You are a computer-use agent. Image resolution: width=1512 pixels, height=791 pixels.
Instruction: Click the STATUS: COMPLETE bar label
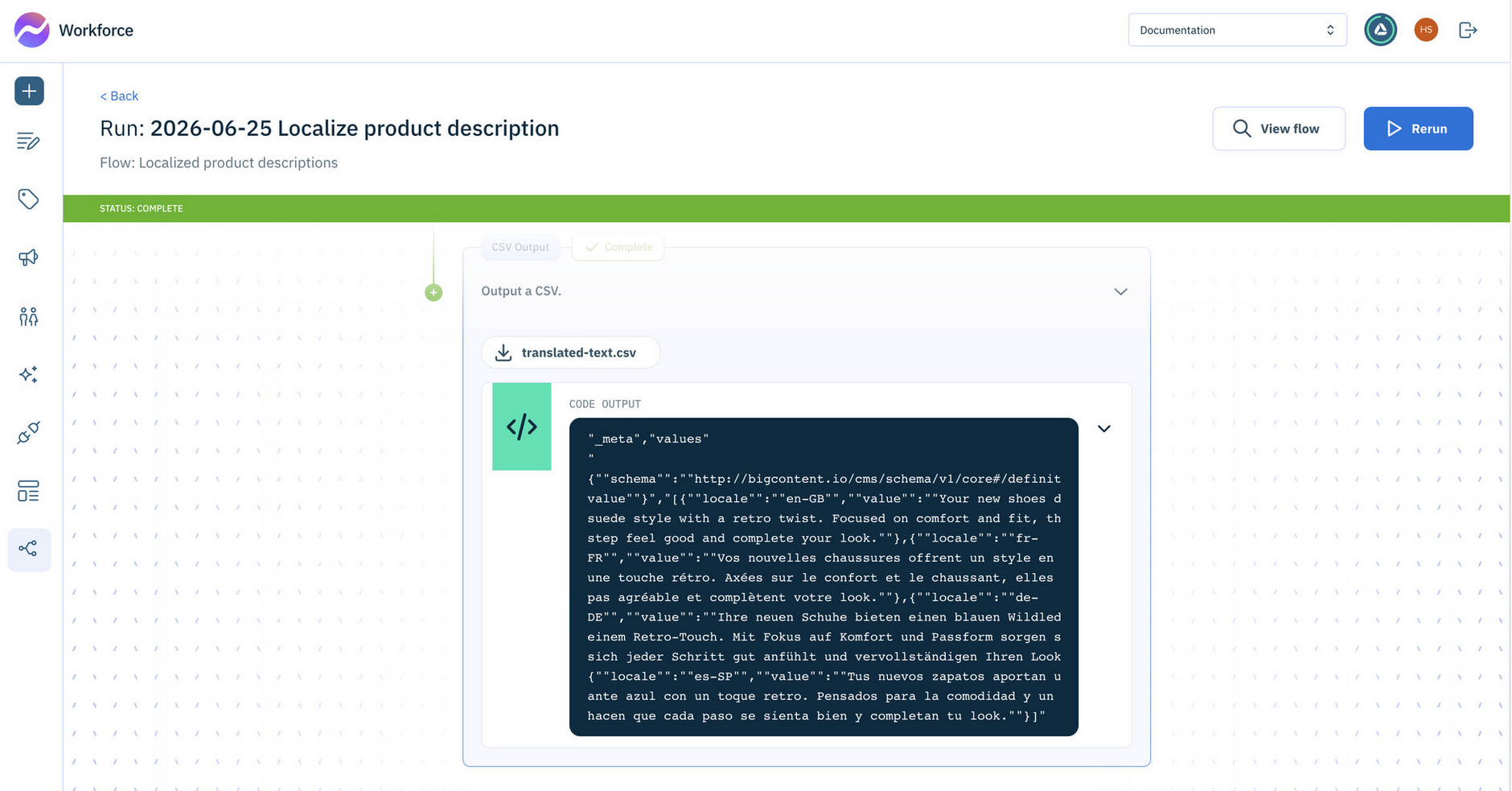pyautogui.click(x=142, y=208)
